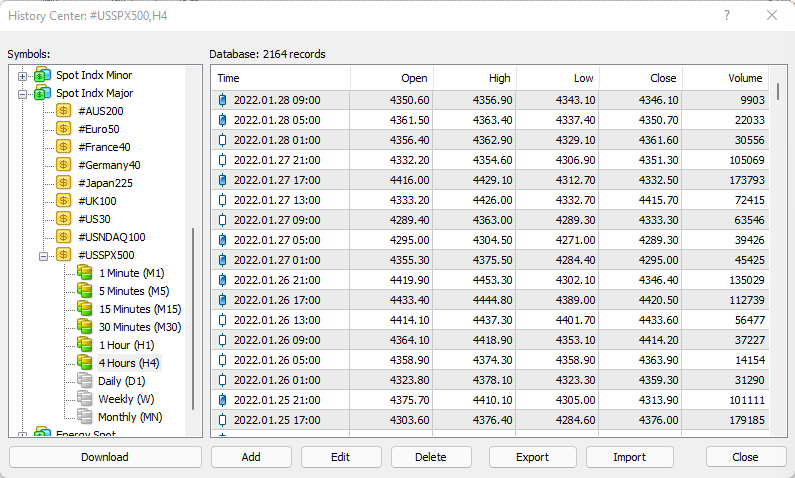Click the Import button

click(x=630, y=457)
